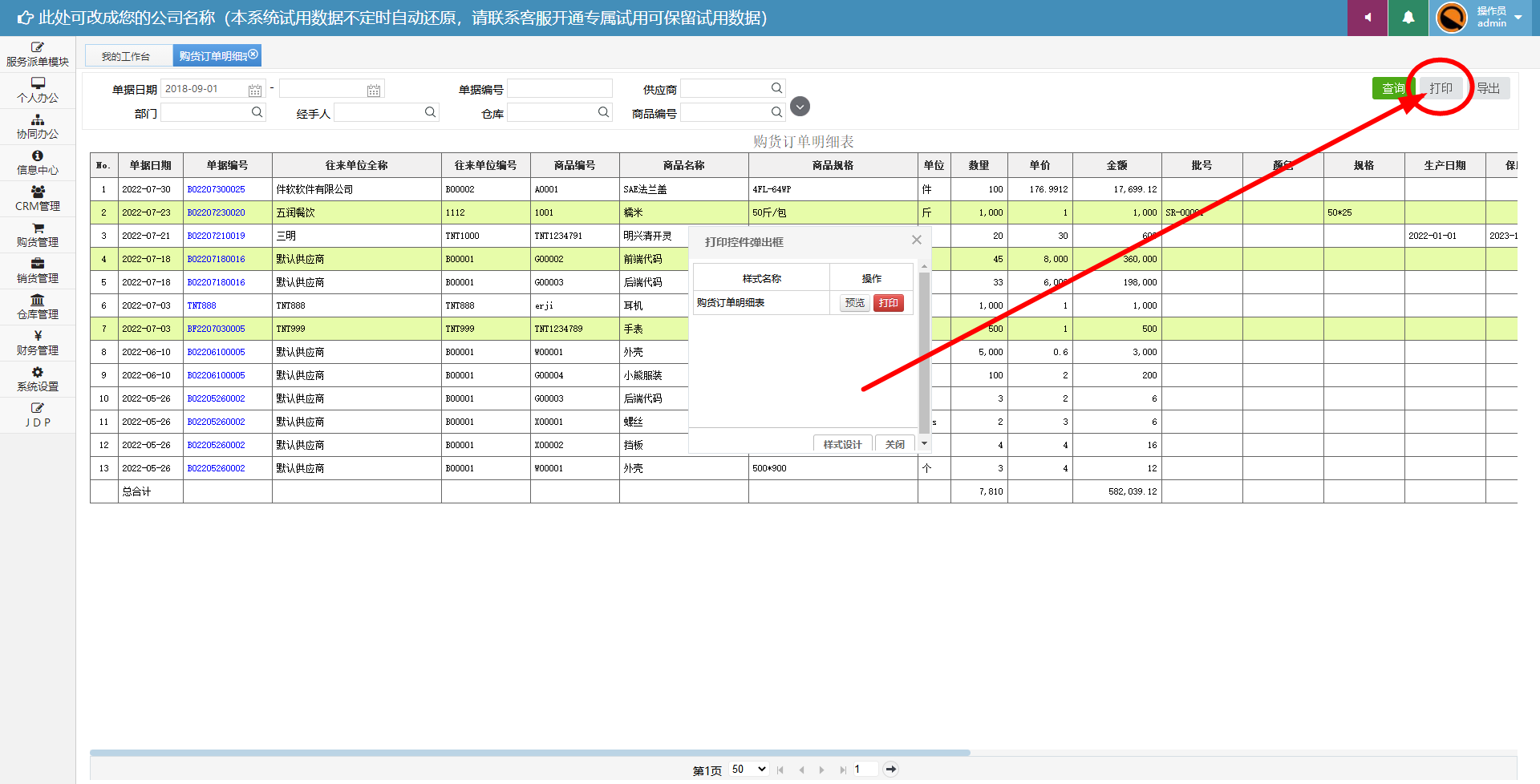This screenshot has height=784, width=1540.
Task: Click search icon in 仓库 field
Action: pos(603,112)
